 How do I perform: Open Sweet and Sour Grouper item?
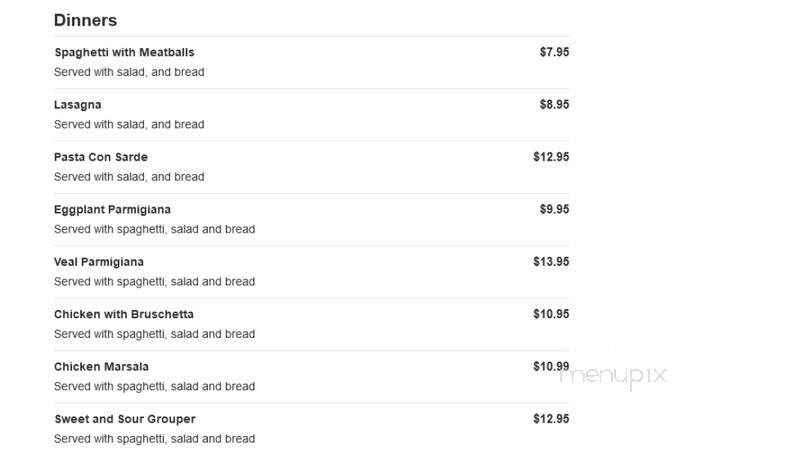click(x=125, y=419)
